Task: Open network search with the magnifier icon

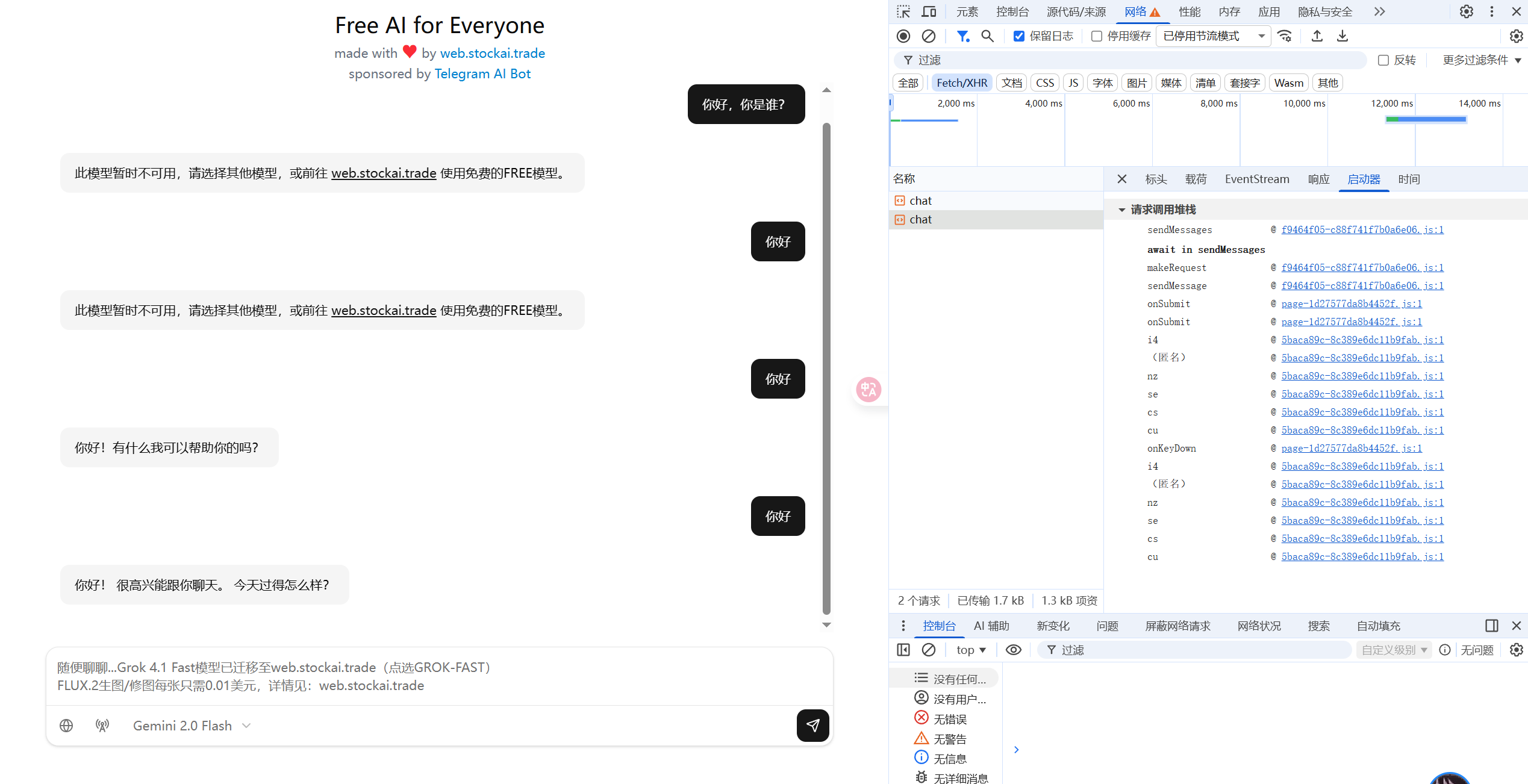Action: (987, 36)
